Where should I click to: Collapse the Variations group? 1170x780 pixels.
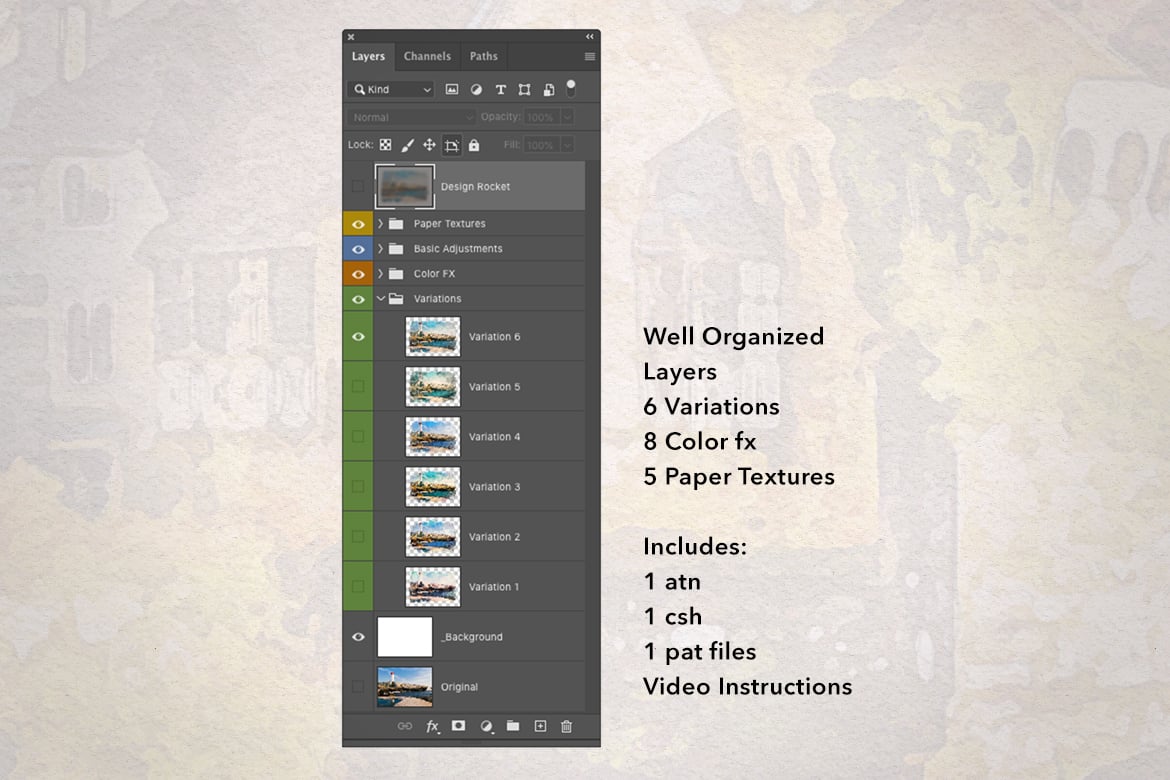pyautogui.click(x=381, y=299)
